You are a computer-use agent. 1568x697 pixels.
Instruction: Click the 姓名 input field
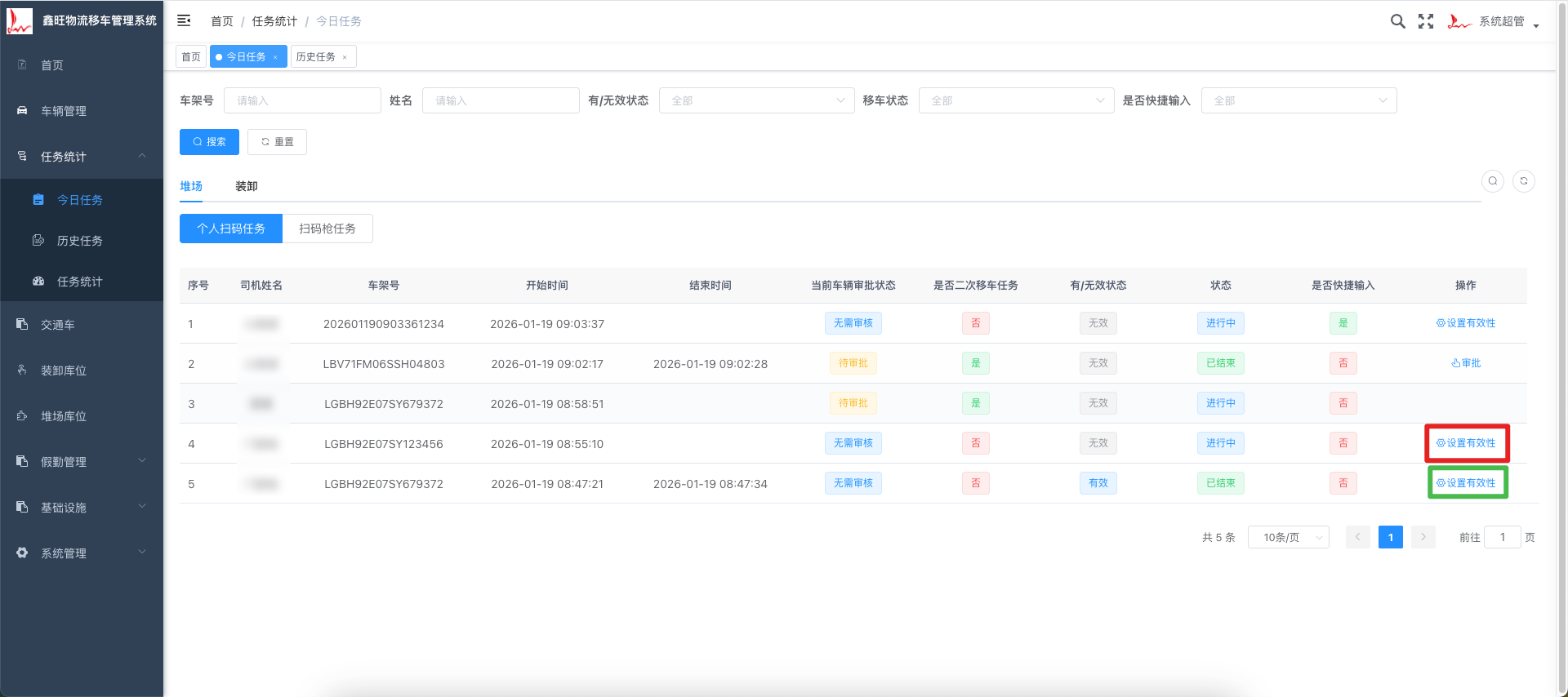pyautogui.click(x=501, y=100)
